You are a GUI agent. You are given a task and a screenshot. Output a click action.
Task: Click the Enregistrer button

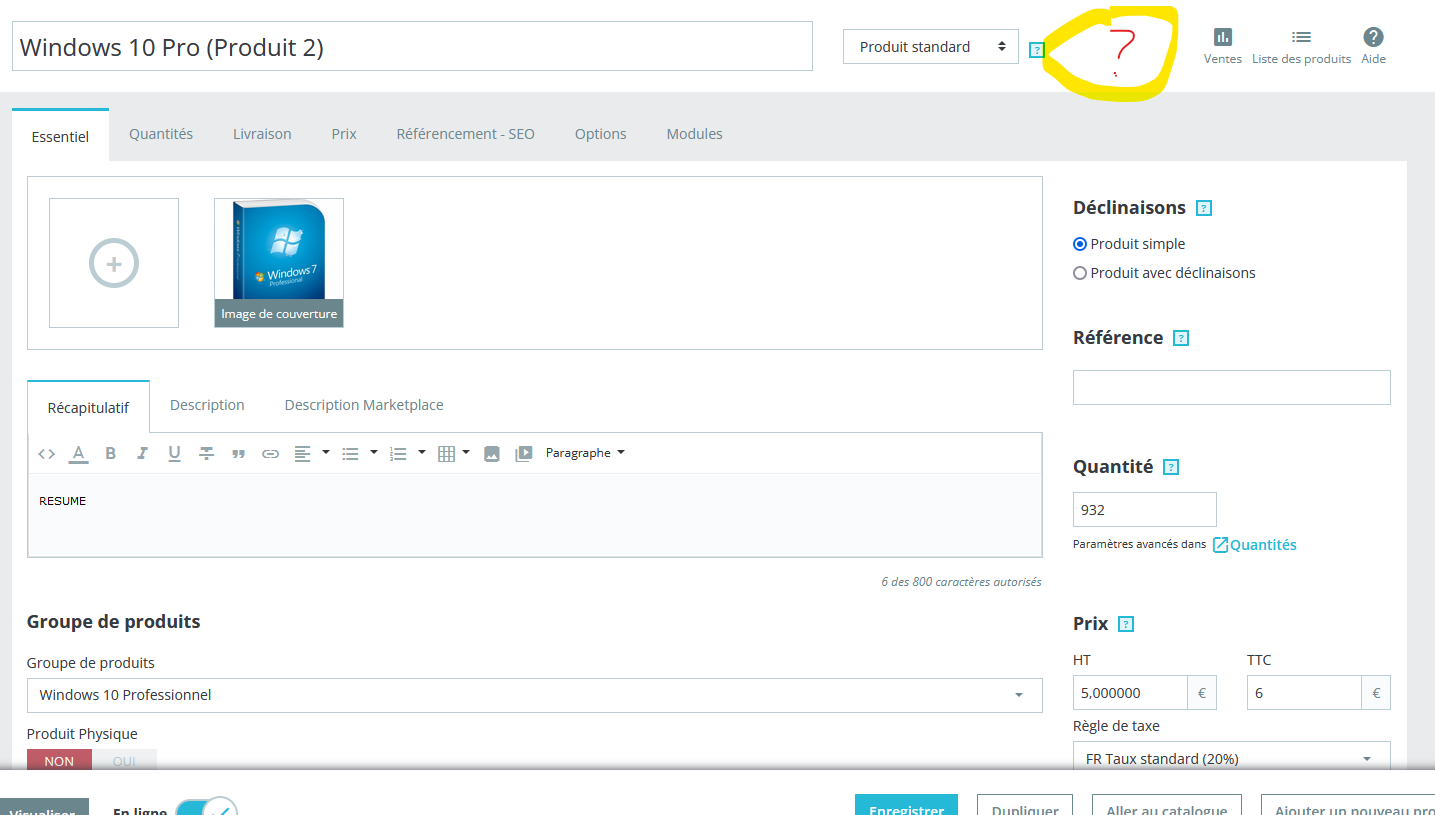[x=906, y=805]
